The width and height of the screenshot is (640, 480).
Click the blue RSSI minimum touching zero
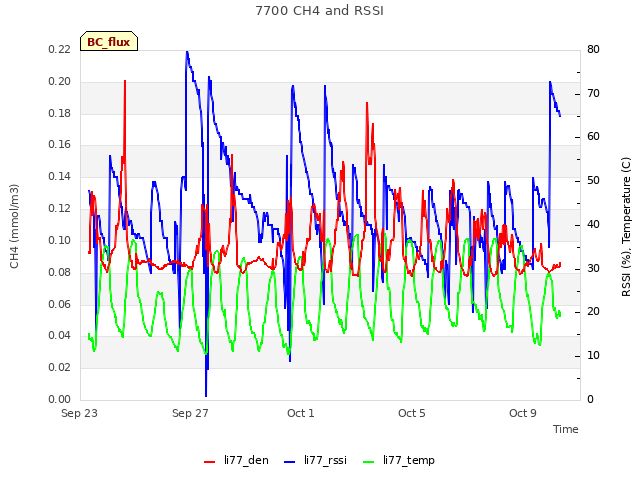click(206, 395)
